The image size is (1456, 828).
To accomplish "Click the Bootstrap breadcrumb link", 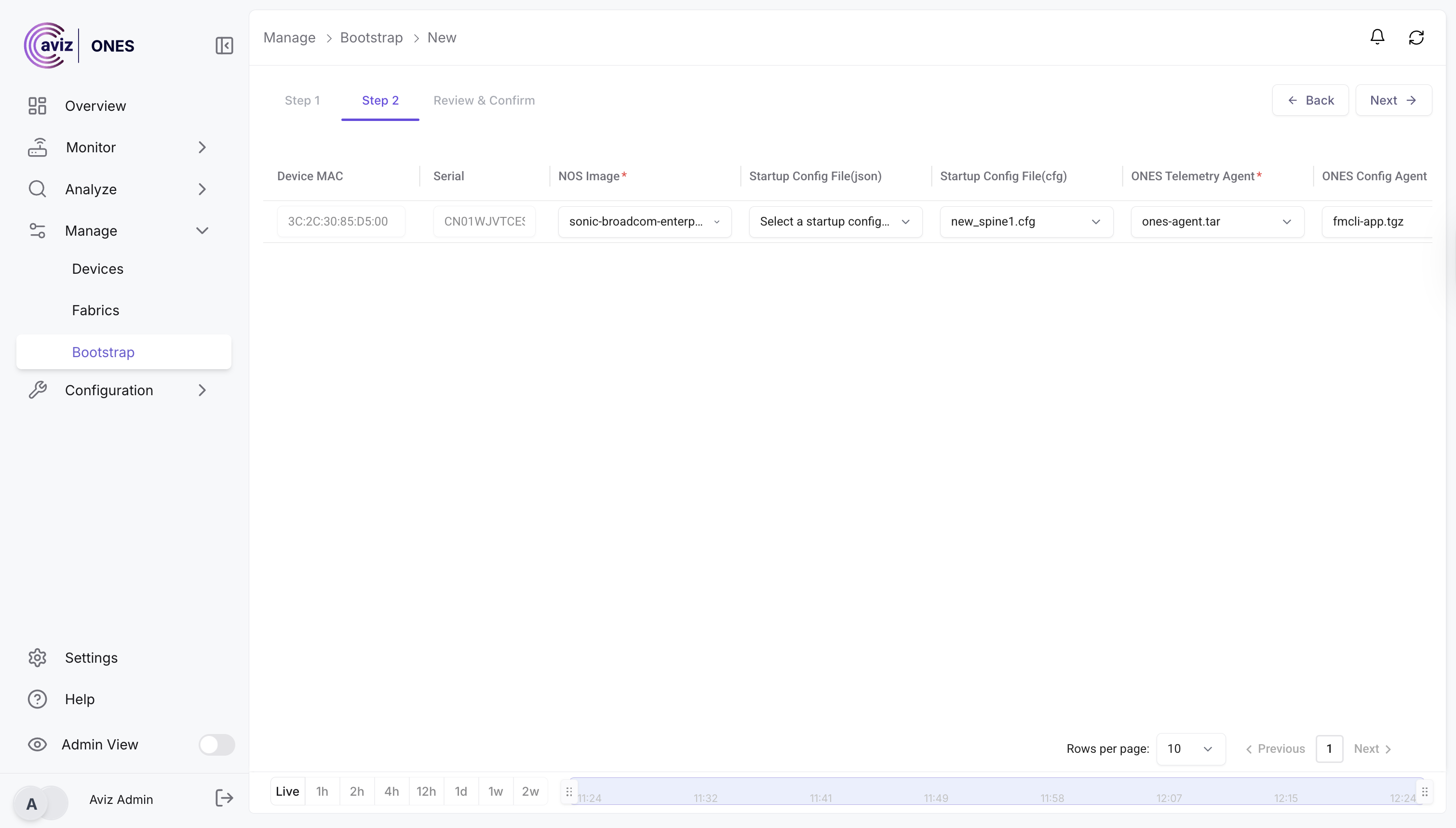I will (371, 38).
